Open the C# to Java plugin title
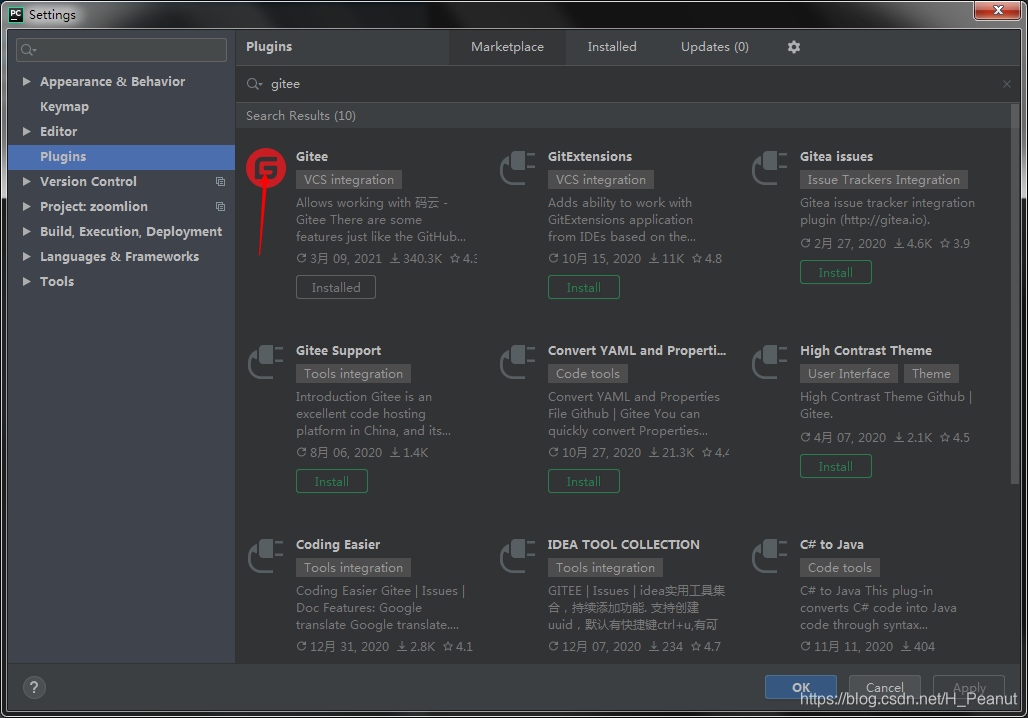The image size is (1028, 718). [831, 545]
